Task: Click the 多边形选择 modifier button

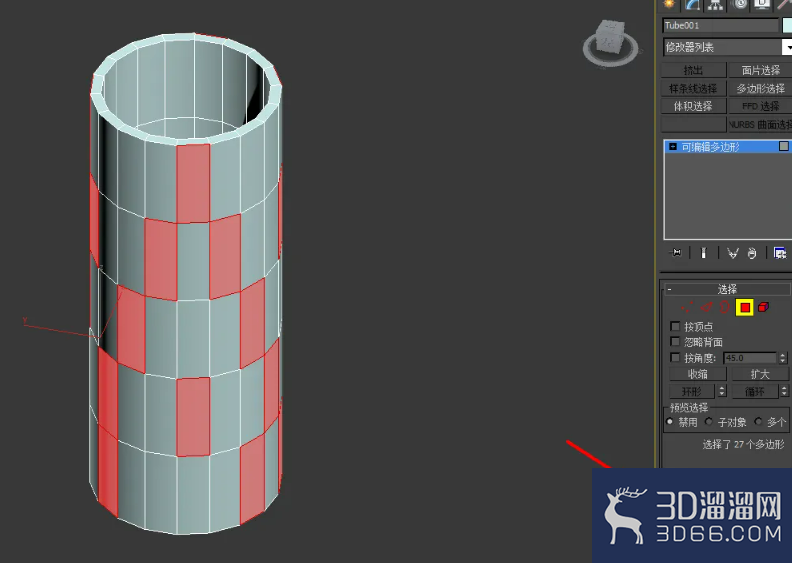Action: click(760, 88)
